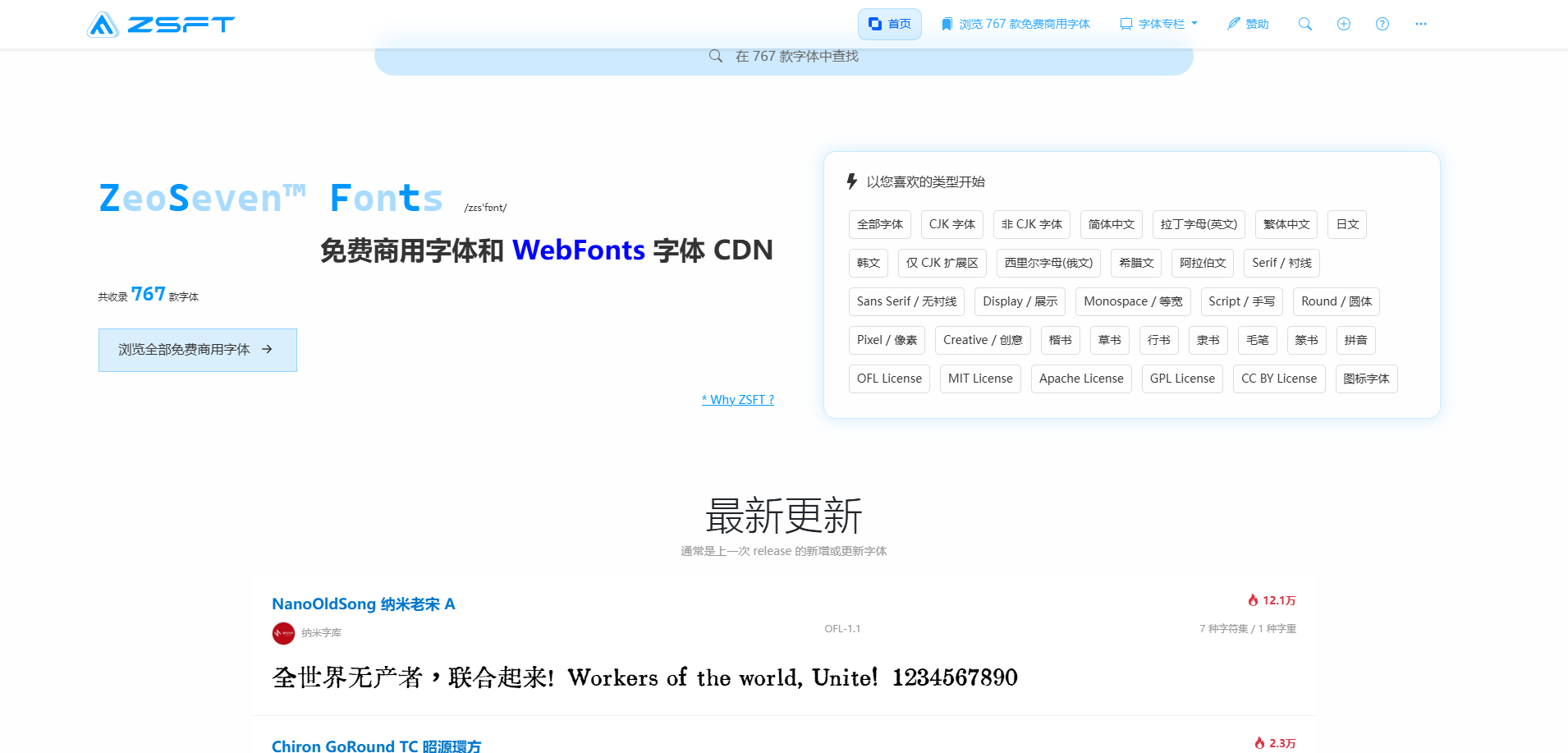The image size is (1568, 753).
Task: Open the three-dots more menu
Action: click(1420, 24)
